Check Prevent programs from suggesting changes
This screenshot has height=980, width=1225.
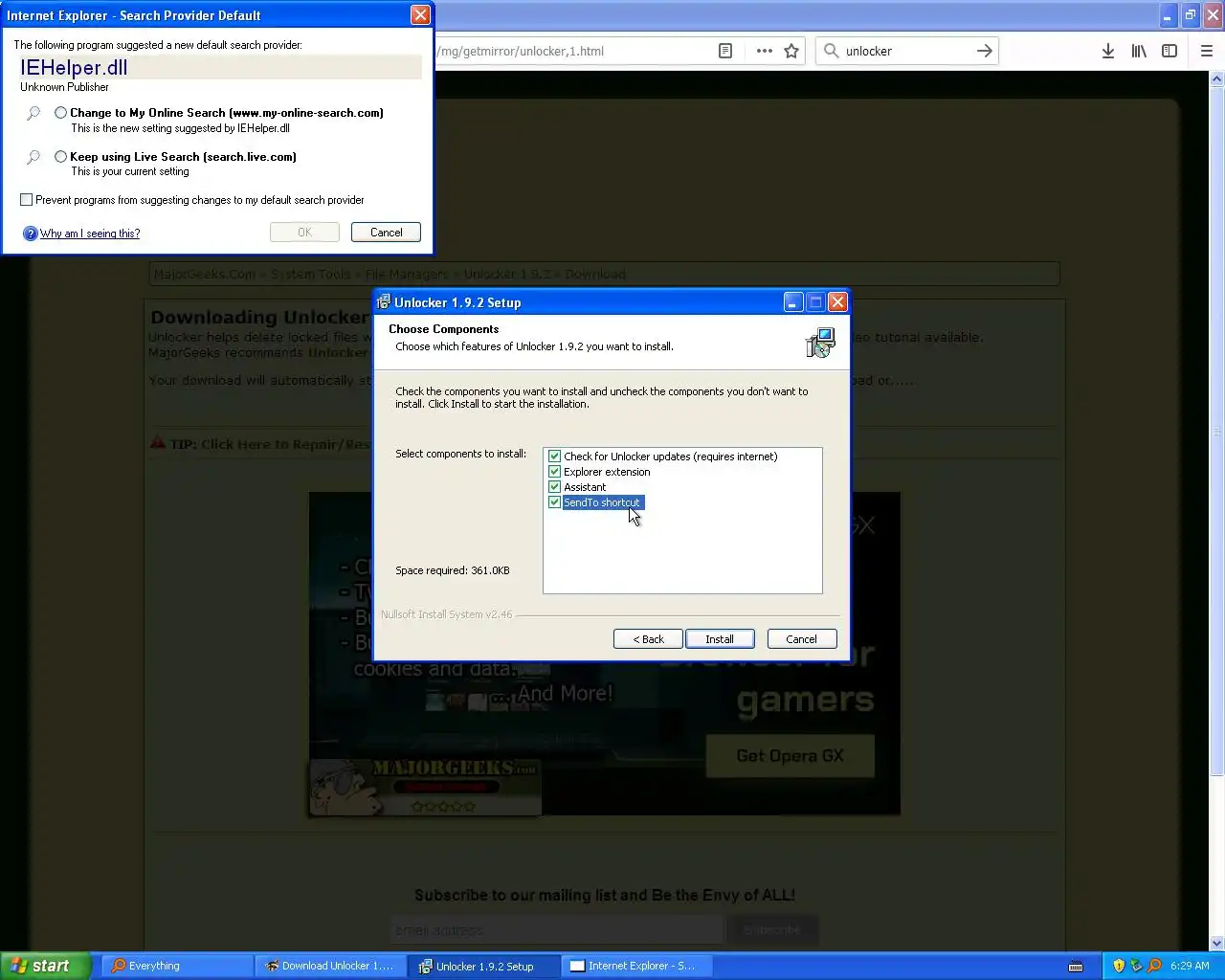pyautogui.click(x=27, y=200)
